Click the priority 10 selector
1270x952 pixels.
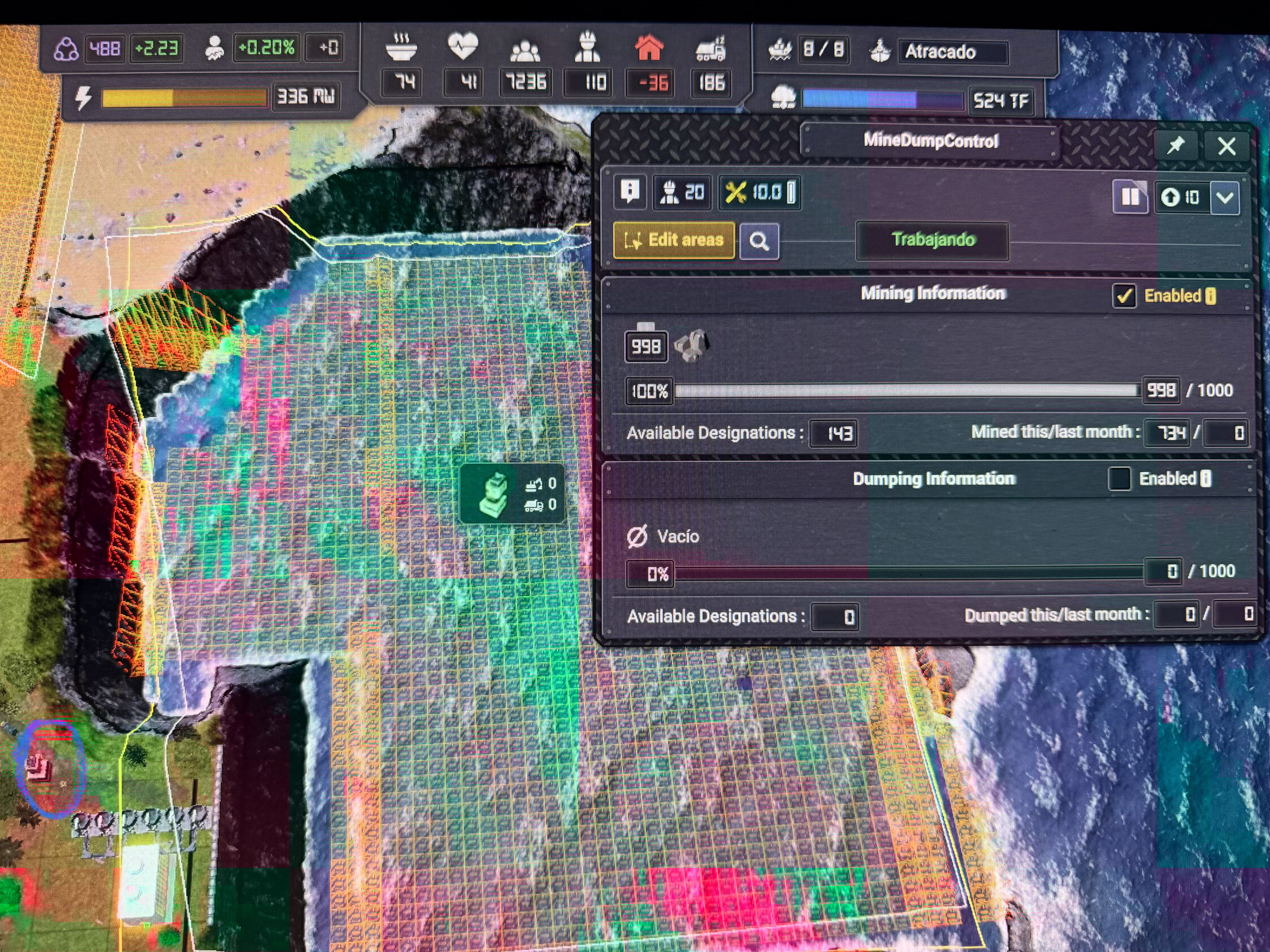[1182, 197]
